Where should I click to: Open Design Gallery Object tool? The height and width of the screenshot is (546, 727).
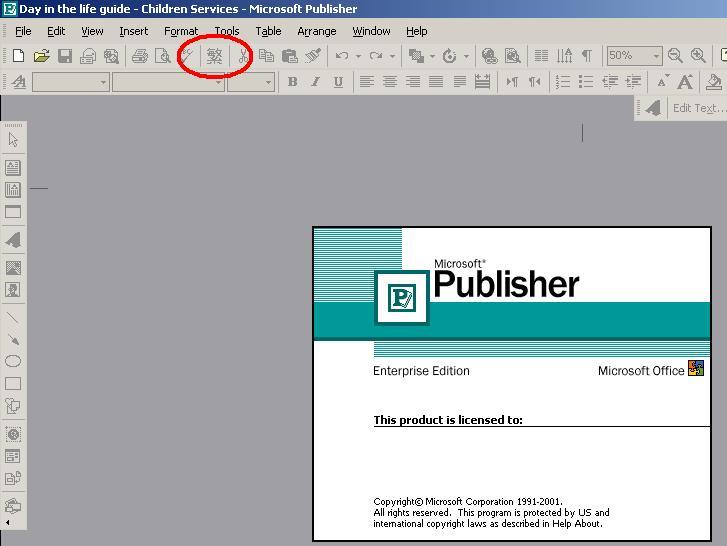coord(13,506)
